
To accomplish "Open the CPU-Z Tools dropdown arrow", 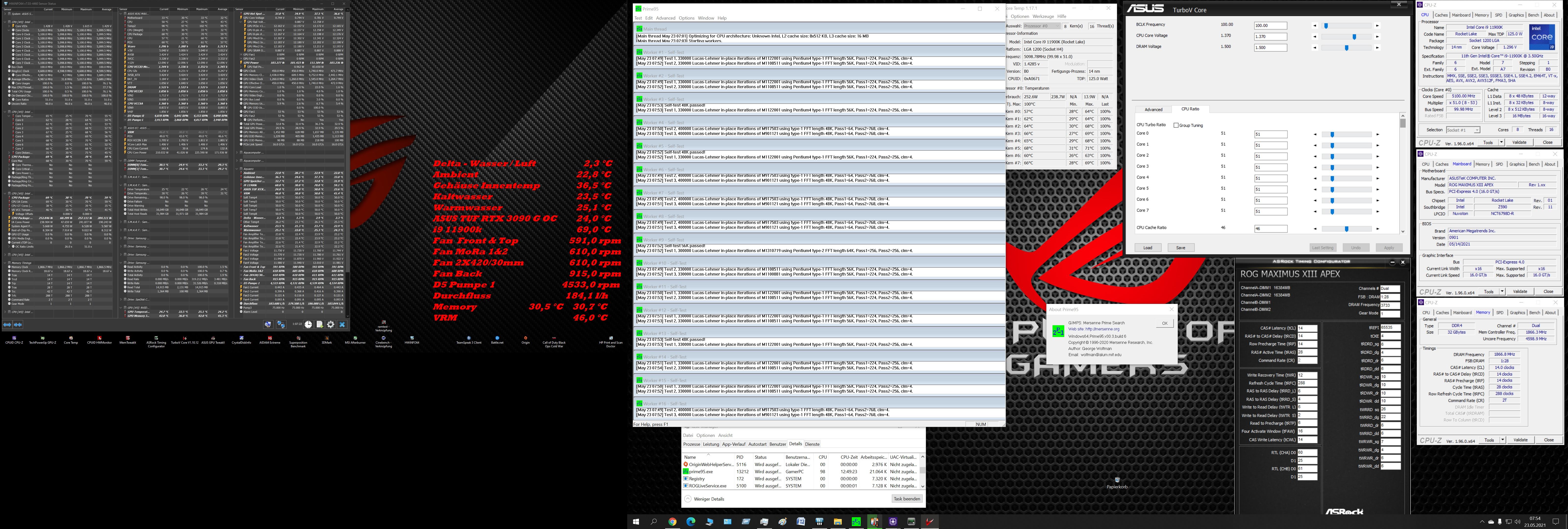I will tap(1501, 143).
